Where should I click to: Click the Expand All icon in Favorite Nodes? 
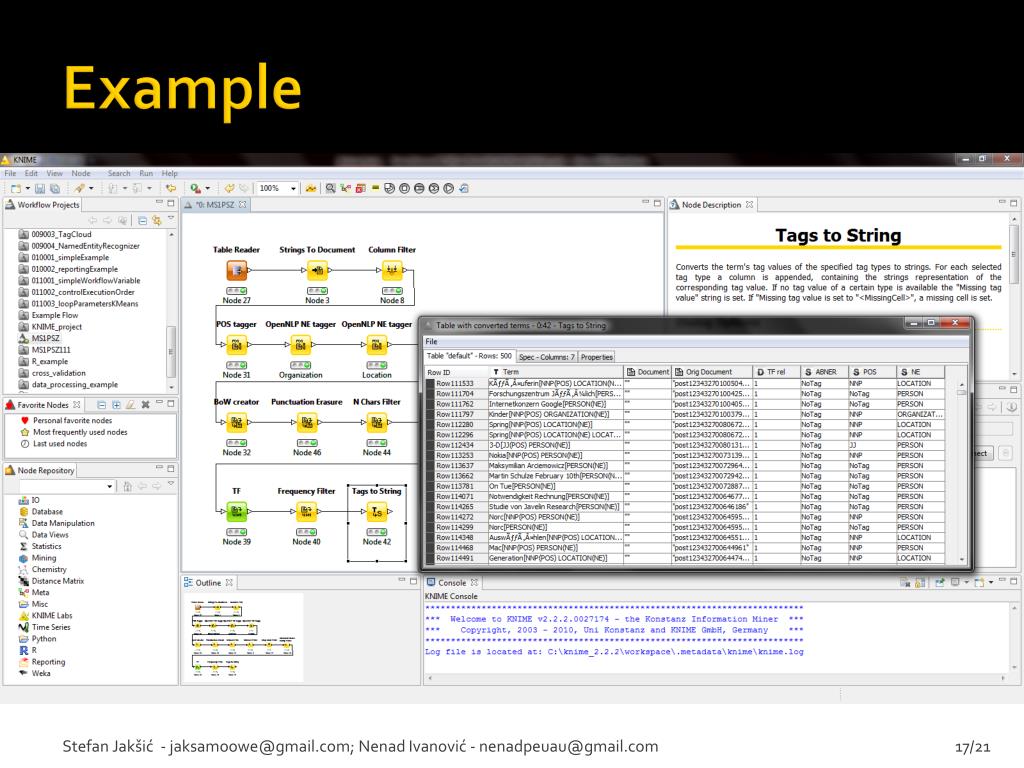(116, 405)
